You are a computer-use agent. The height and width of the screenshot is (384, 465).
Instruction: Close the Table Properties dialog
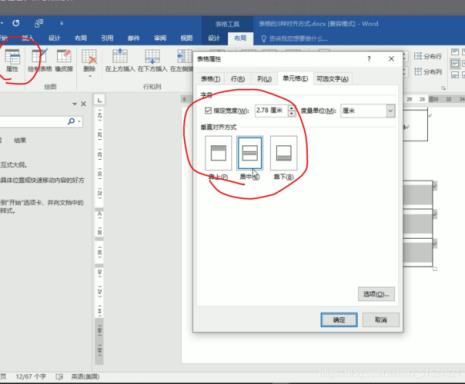pyautogui.click(x=391, y=59)
